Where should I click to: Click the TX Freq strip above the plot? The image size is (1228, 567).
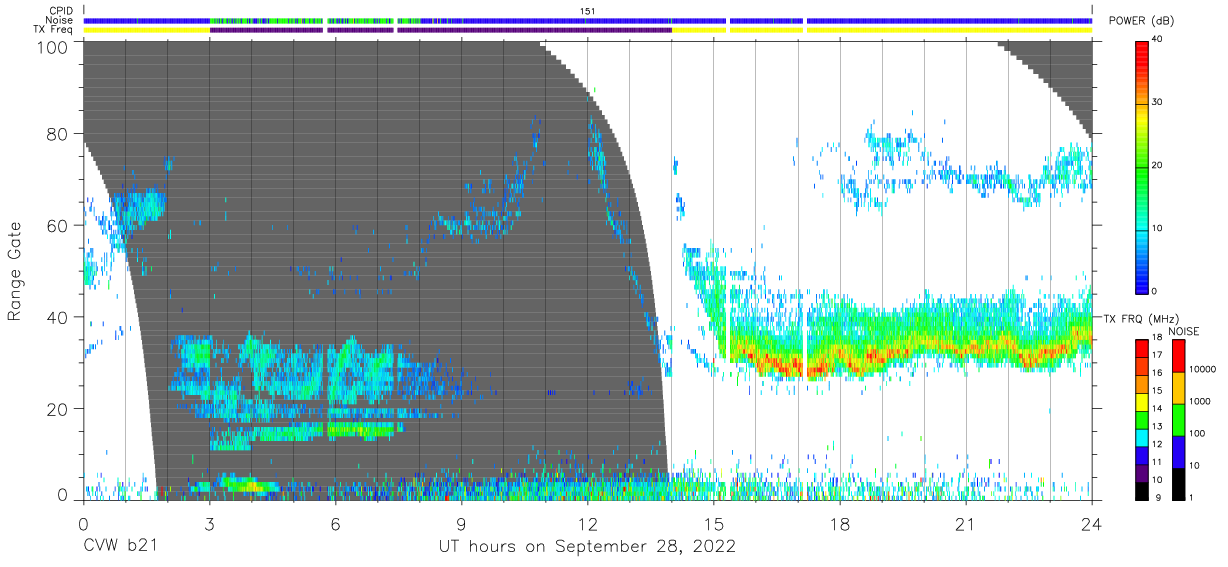[x=587, y=30]
